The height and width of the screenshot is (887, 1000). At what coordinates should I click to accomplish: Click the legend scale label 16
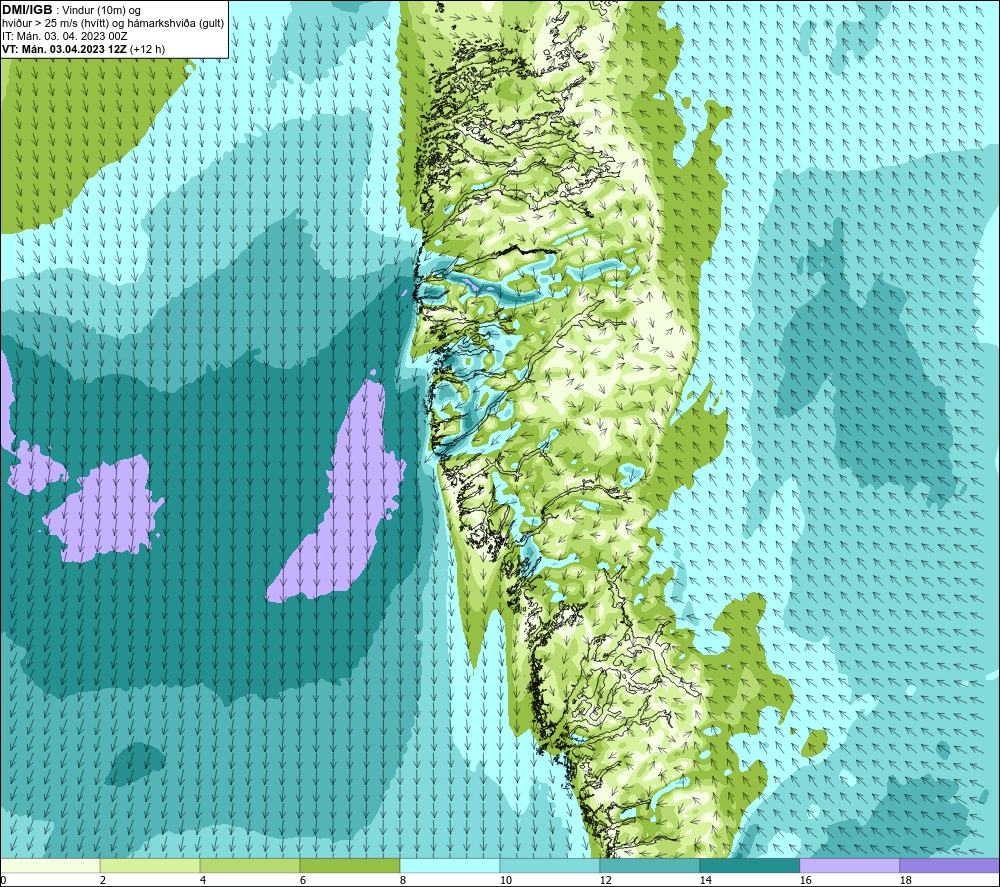coord(805,880)
